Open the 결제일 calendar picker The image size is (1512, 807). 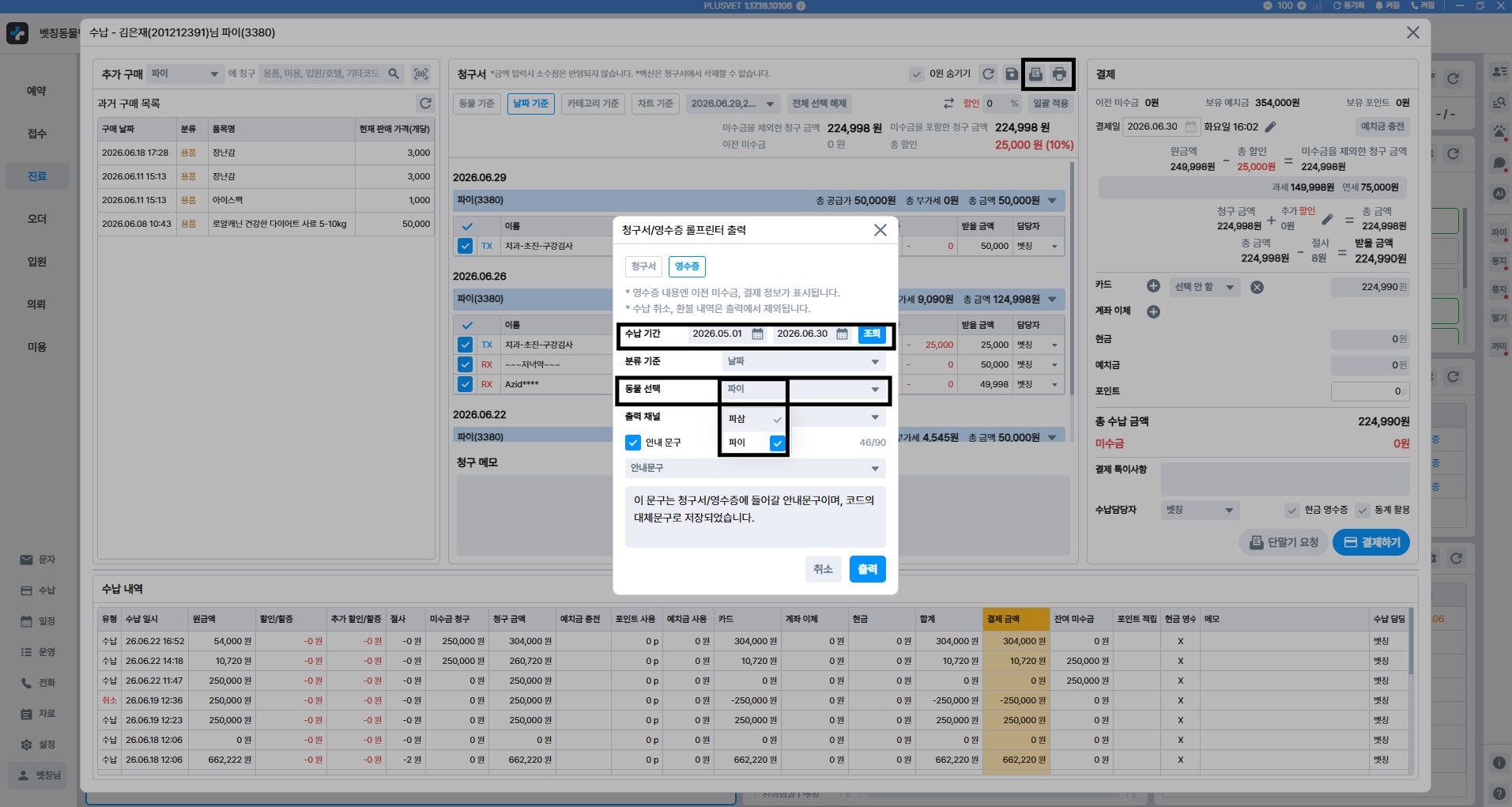pos(1190,126)
